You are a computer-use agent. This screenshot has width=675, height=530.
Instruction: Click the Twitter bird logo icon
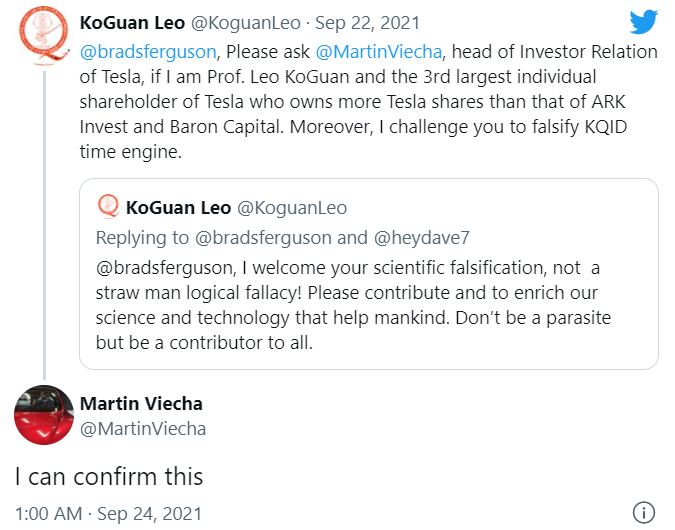pos(643,22)
